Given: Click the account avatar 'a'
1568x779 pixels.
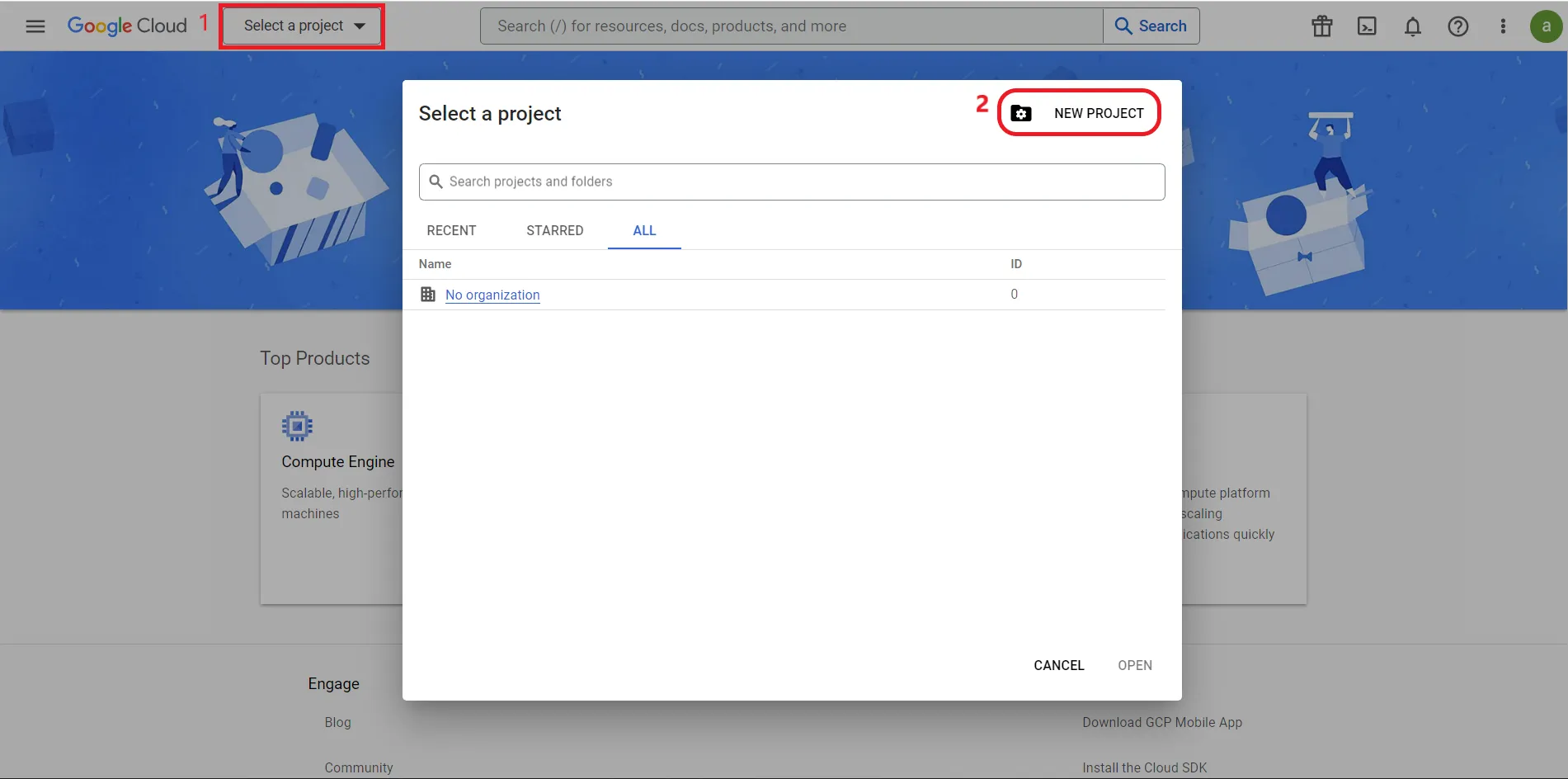Looking at the screenshot, I should point(1547,26).
